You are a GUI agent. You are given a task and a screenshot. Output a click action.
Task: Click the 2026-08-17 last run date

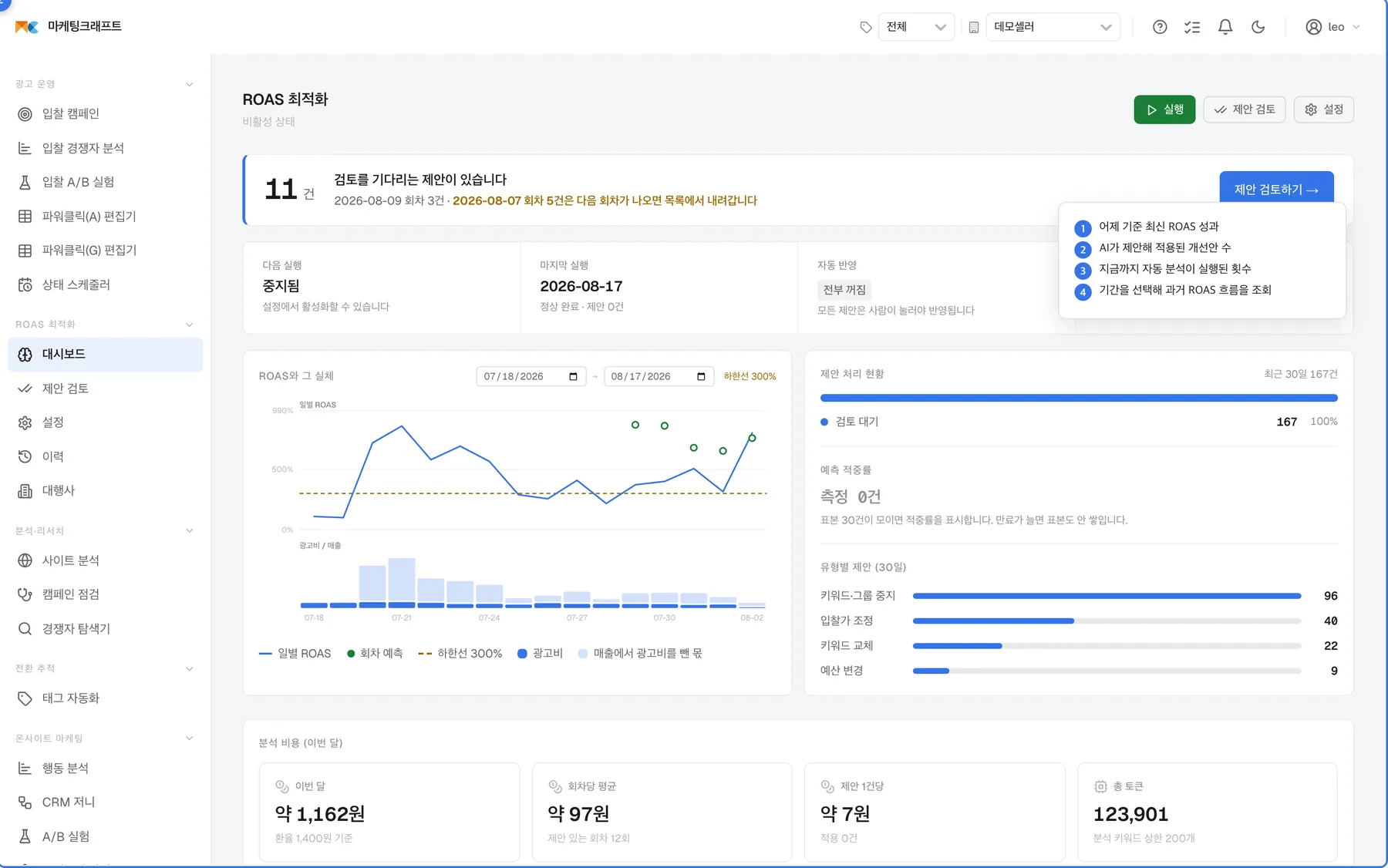point(581,286)
